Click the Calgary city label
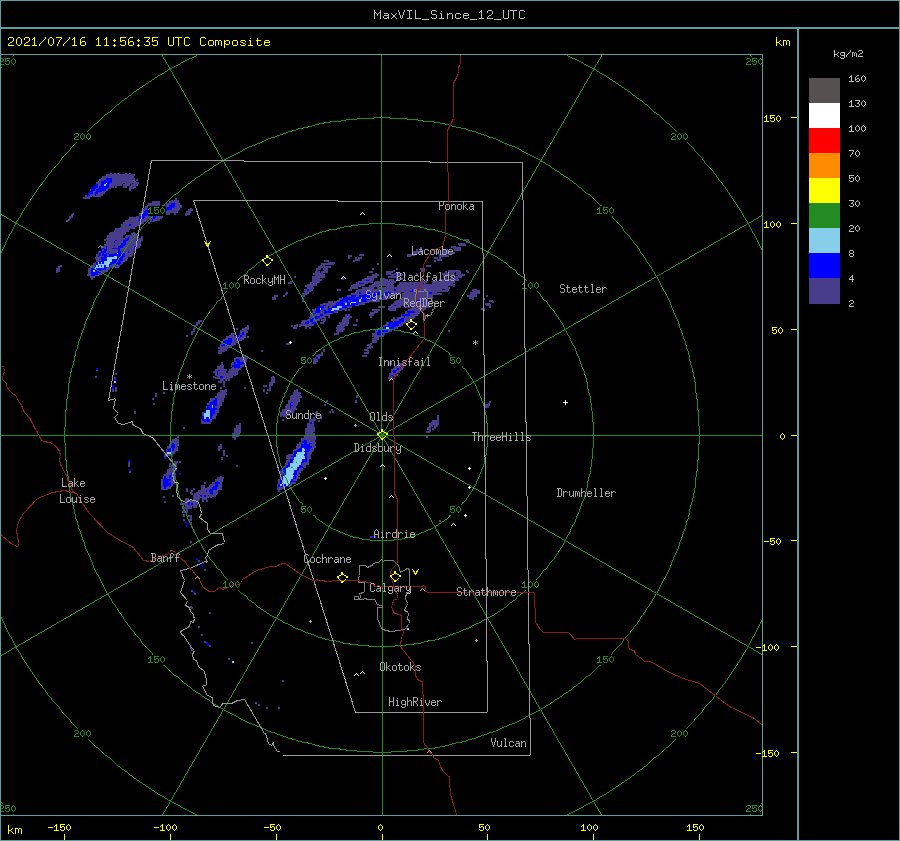Viewport: 900px width, 841px height. [390, 588]
